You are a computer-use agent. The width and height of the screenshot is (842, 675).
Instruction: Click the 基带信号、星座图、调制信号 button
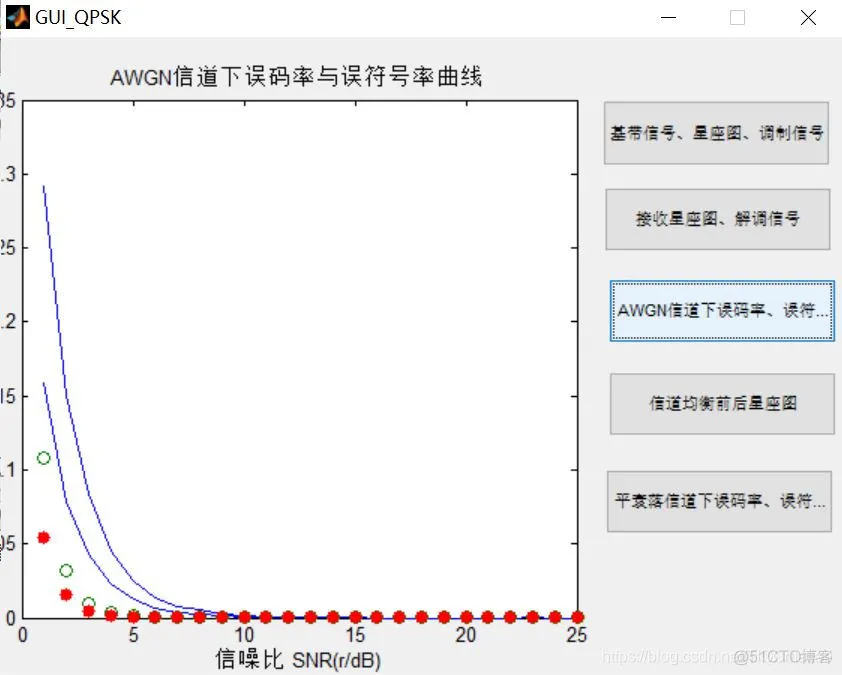[716, 133]
